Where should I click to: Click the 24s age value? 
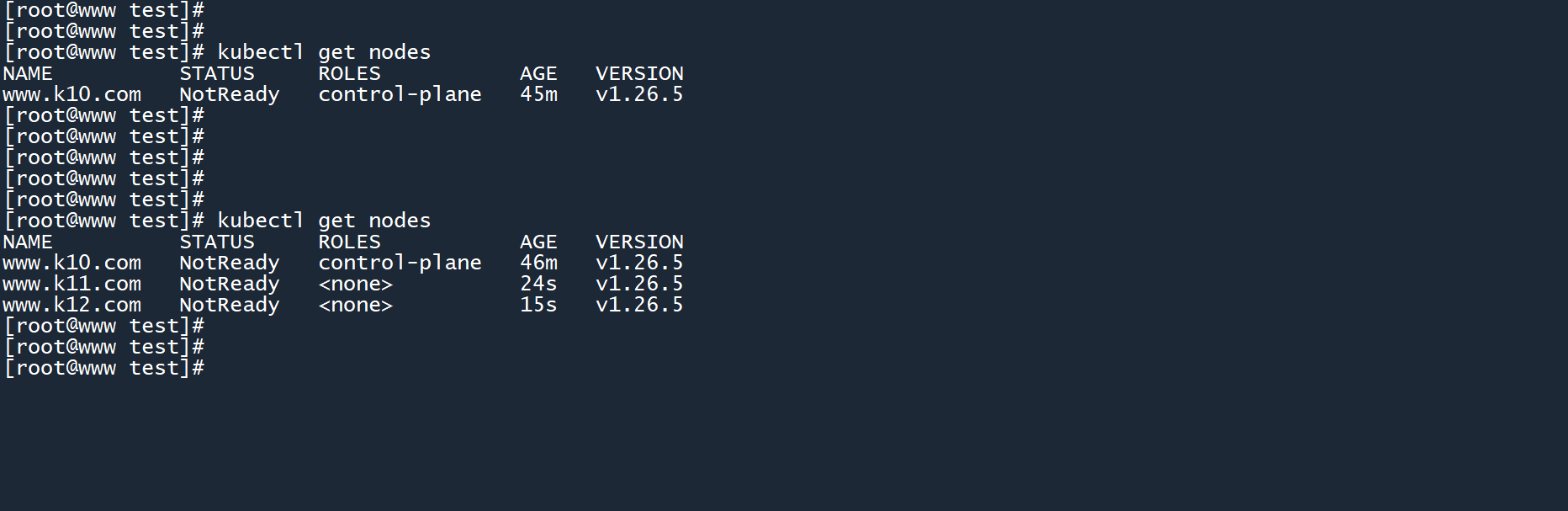coord(538,285)
